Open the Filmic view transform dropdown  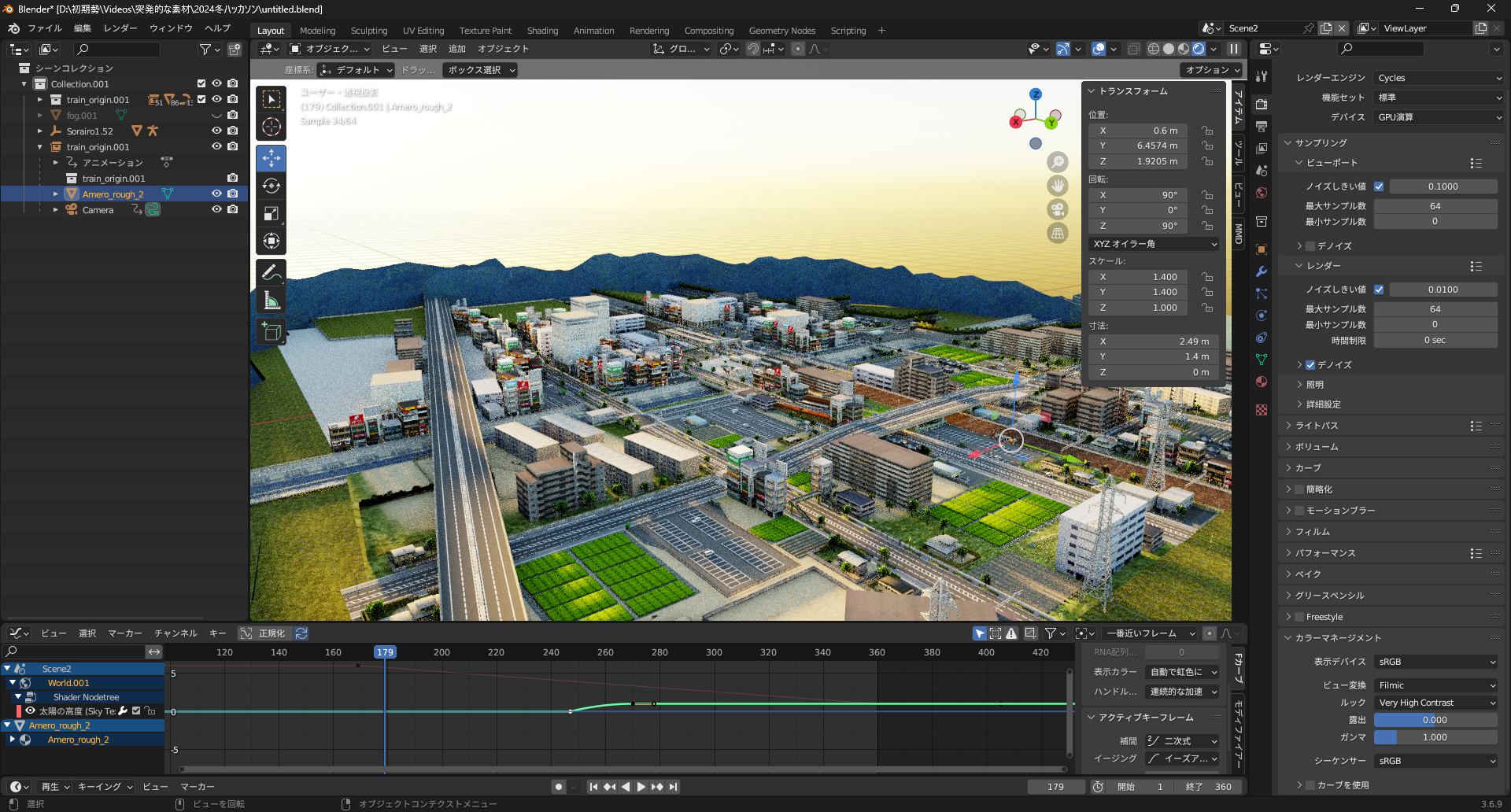click(x=1435, y=685)
